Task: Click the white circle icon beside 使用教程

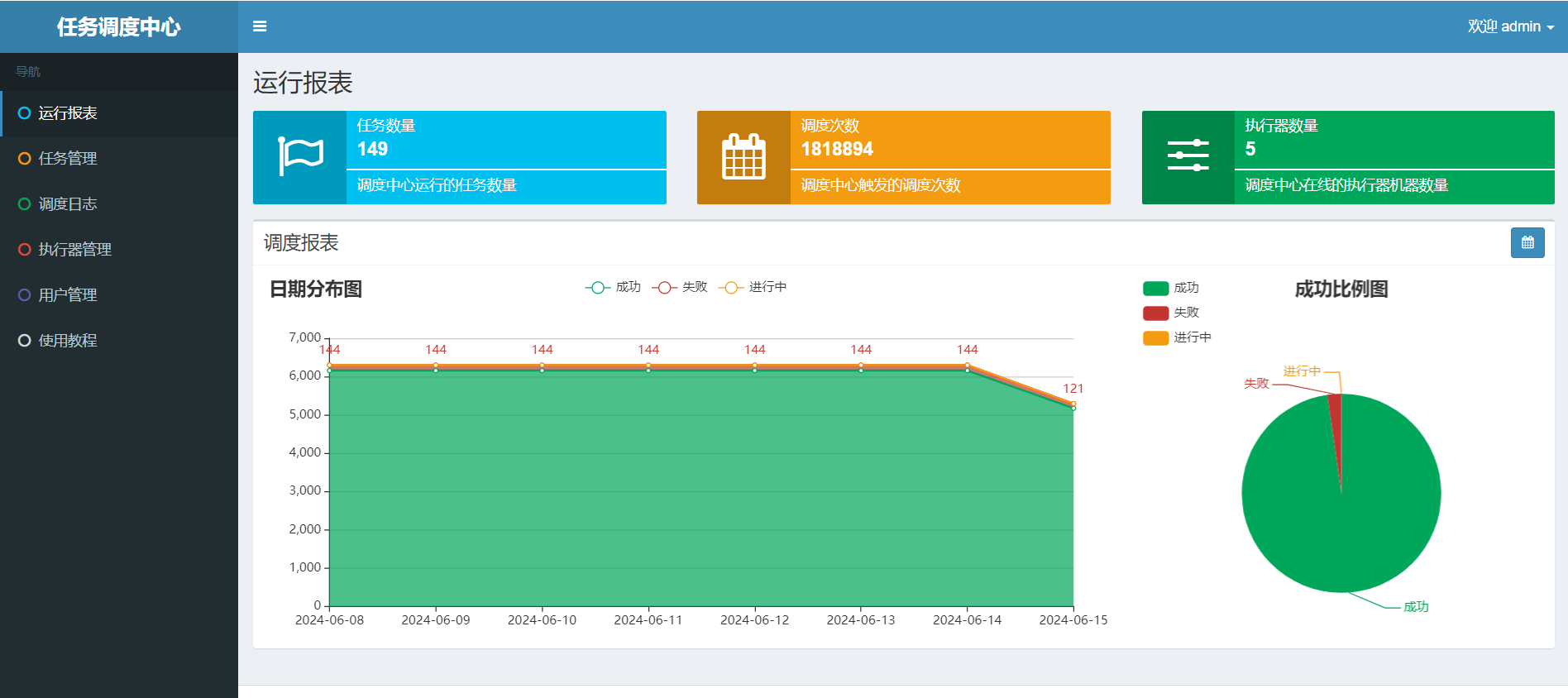Action: [x=25, y=341]
